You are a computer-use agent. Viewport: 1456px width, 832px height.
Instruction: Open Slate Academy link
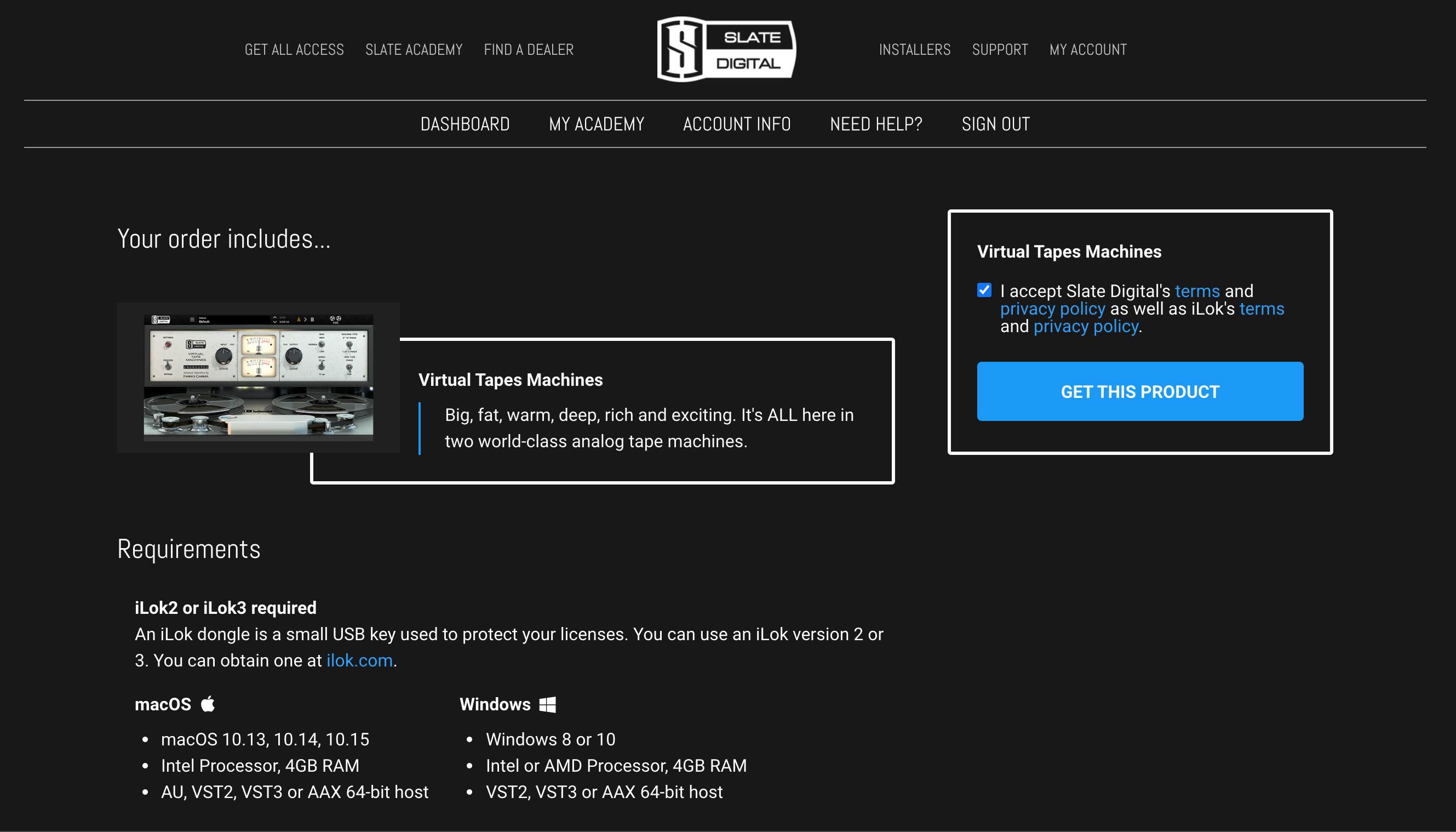coord(414,50)
